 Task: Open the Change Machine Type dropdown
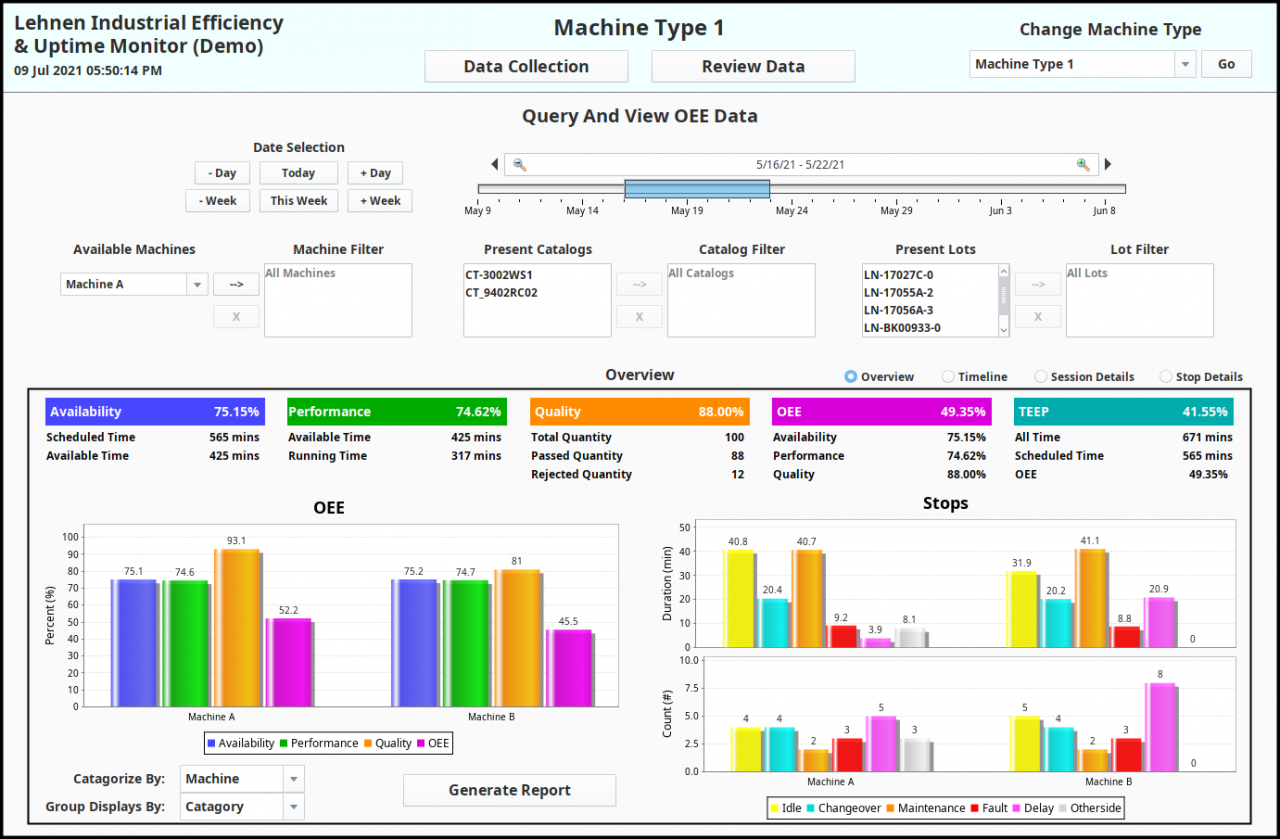coord(1185,64)
